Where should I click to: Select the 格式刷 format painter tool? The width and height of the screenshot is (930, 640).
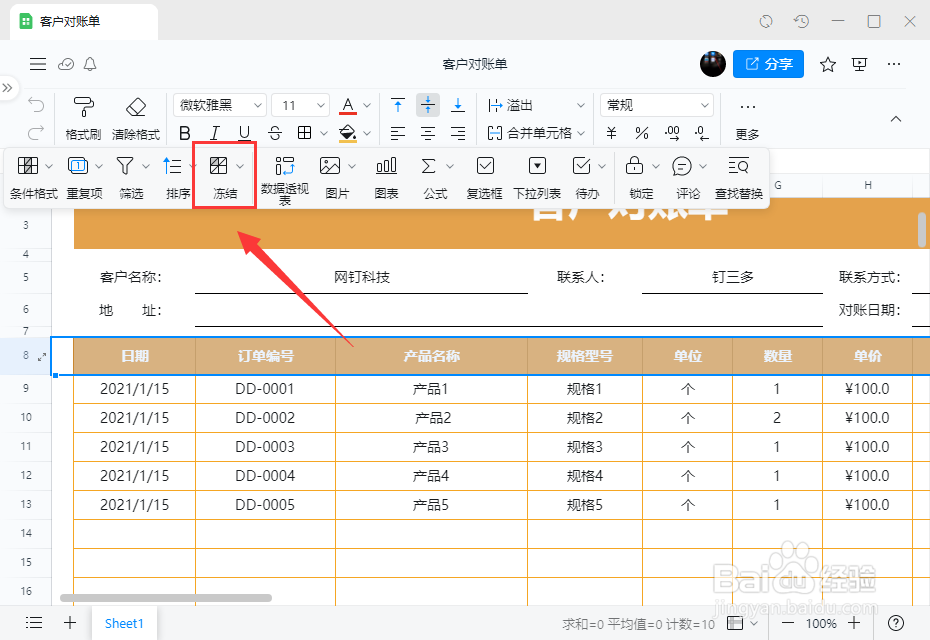(86, 114)
